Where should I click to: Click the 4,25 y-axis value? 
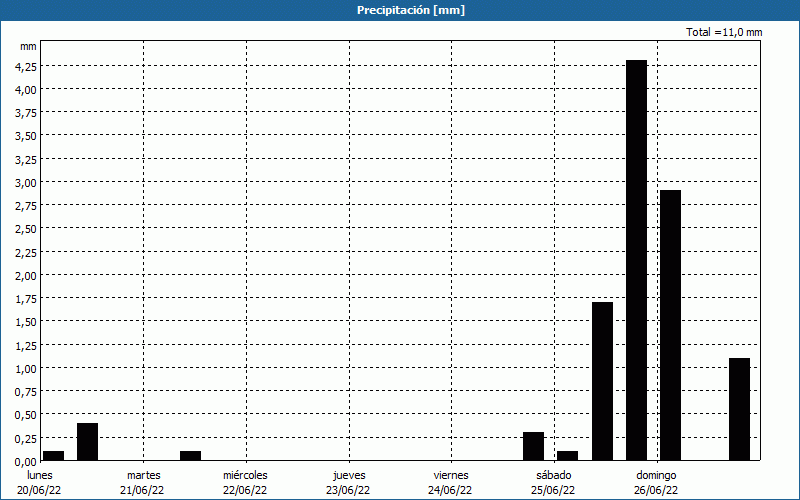26,66
